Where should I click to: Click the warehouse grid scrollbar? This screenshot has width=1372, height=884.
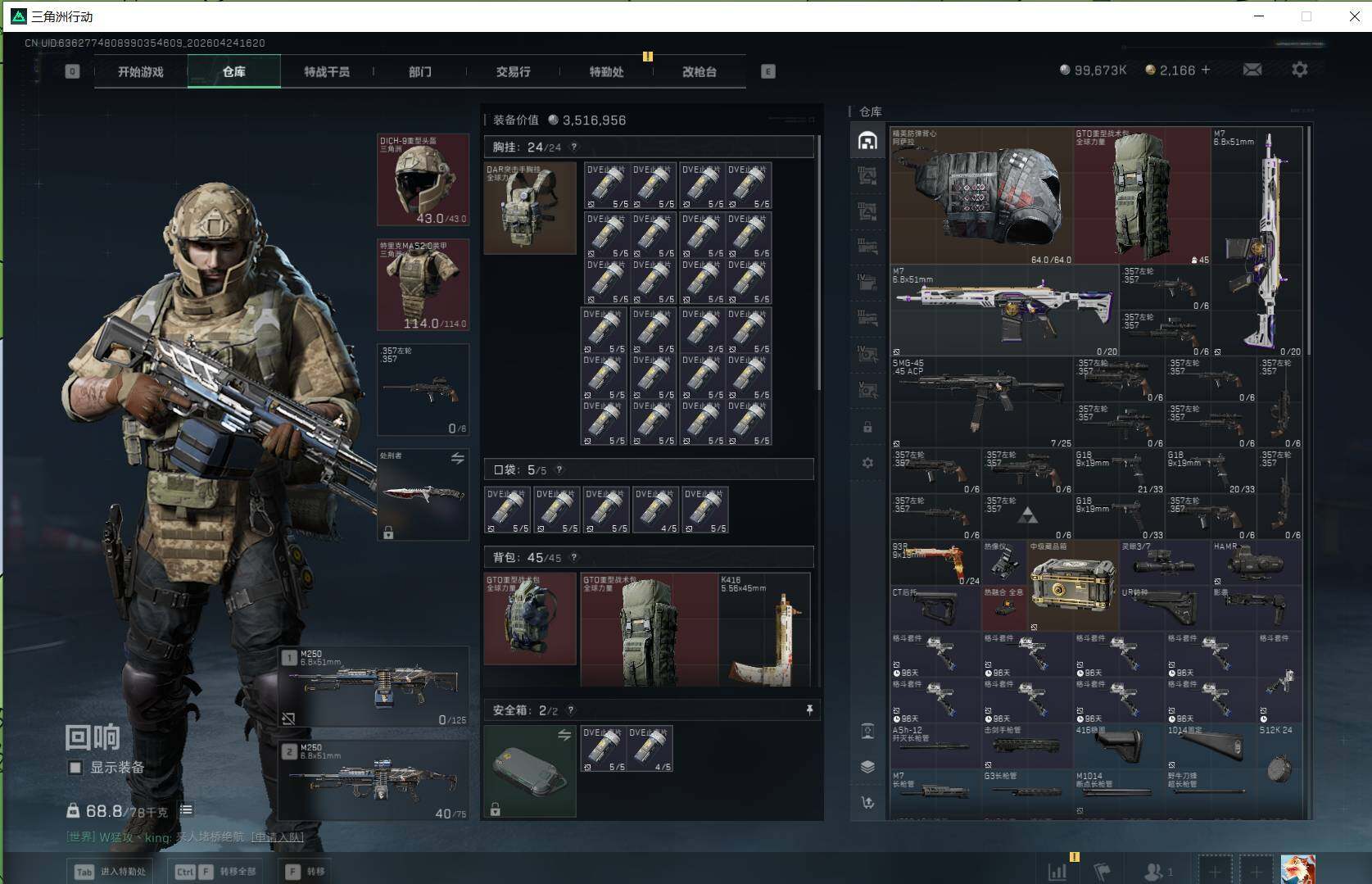tap(1309, 240)
